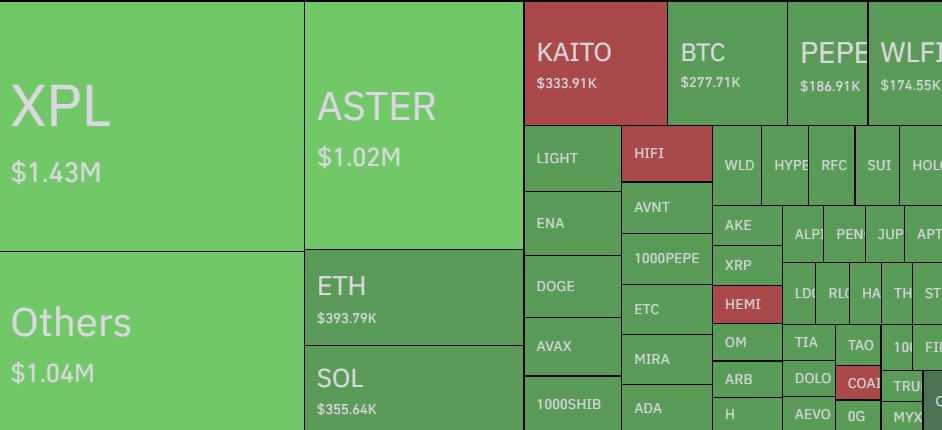Click the red HEMI tile
This screenshot has width=942, height=430.
click(x=746, y=304)
